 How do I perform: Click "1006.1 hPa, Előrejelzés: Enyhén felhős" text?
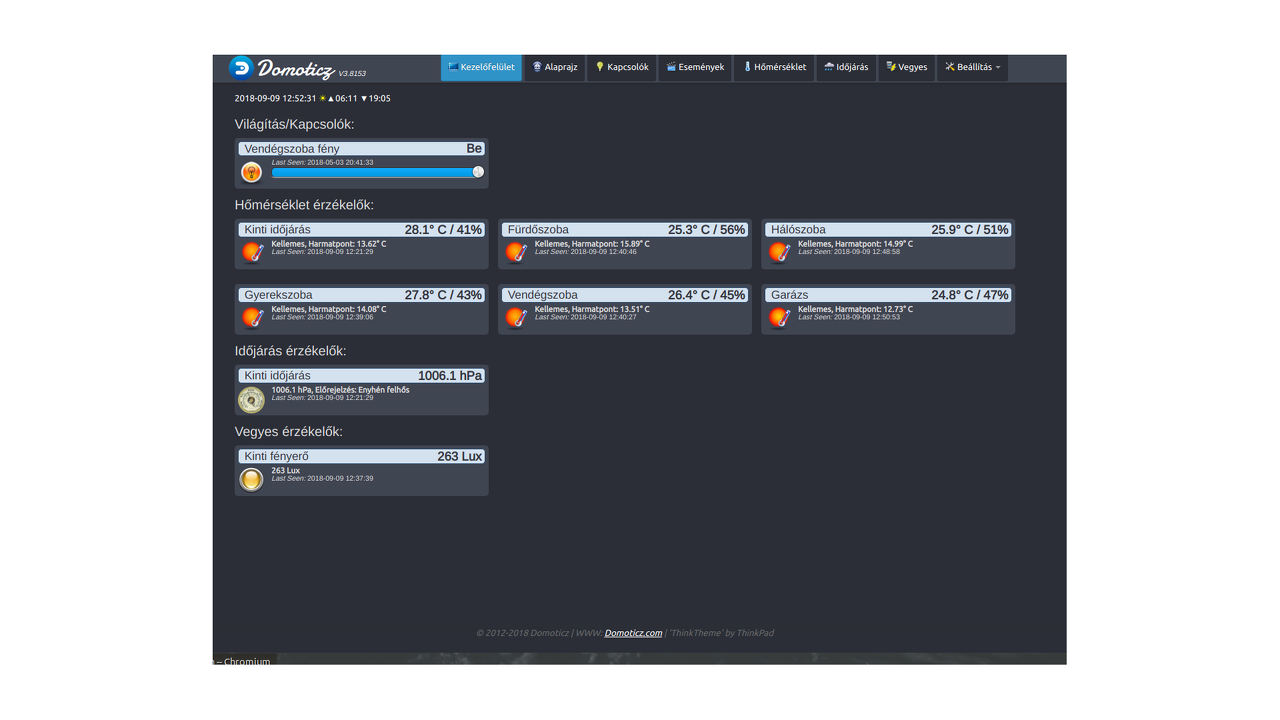point(340,390)
